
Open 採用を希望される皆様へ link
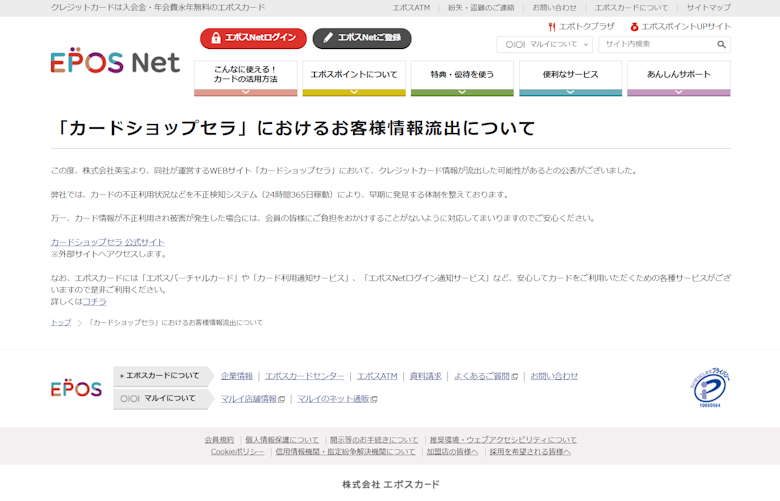point(530,452)
